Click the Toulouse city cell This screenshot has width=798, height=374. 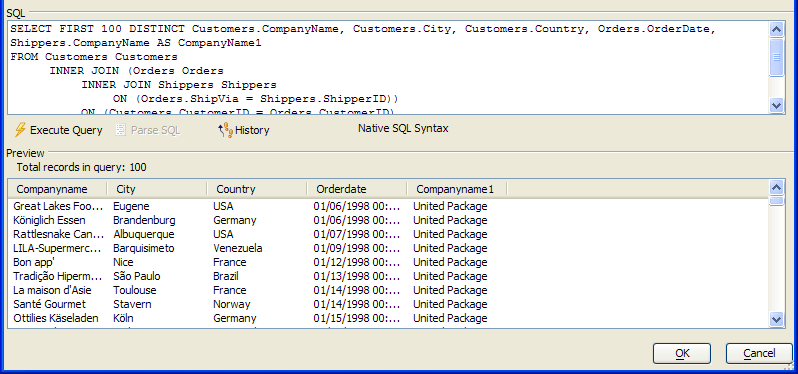point(135,291)
